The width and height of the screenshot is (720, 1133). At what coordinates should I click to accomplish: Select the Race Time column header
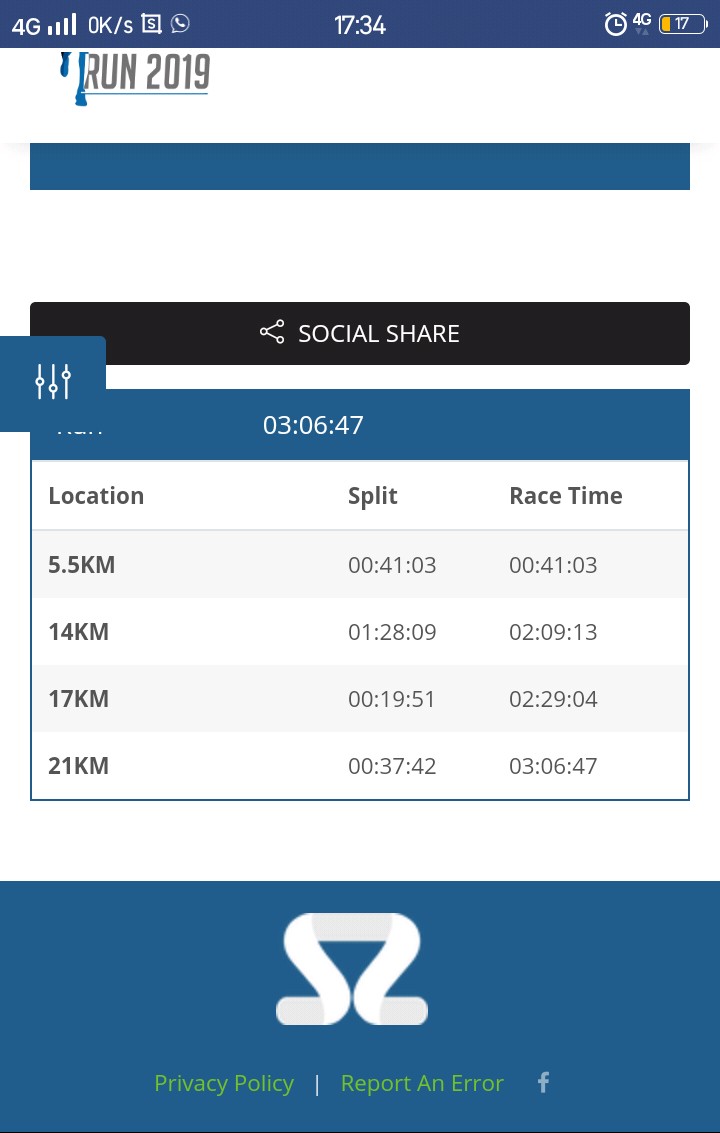point(566,496)
